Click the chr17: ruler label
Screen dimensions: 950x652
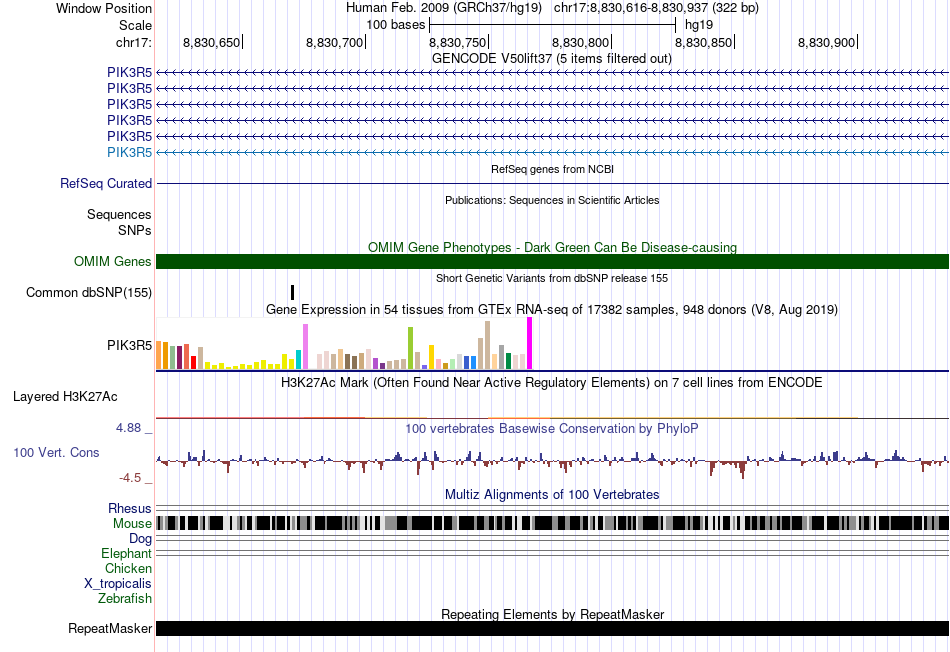click(x=134, y=42)
